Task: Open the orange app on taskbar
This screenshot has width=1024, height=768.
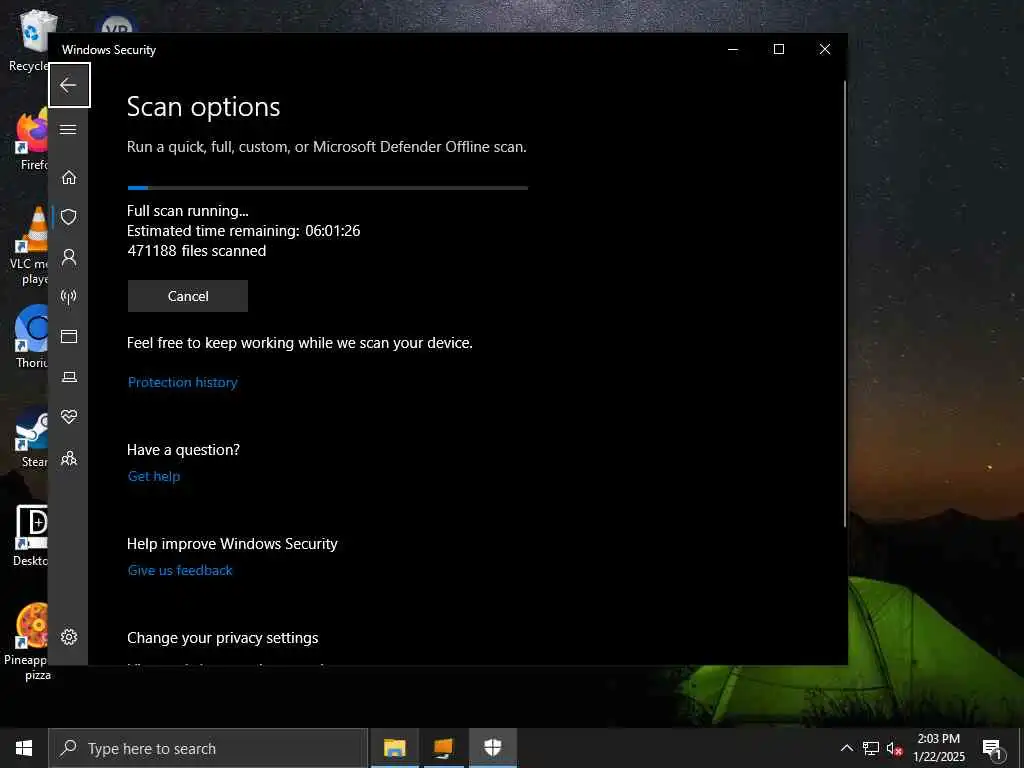Action: [443, 748]
